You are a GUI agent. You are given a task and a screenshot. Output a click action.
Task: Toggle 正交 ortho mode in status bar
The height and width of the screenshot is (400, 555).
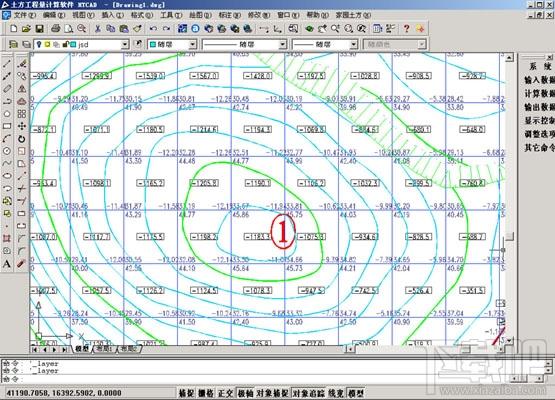point(225,393)
